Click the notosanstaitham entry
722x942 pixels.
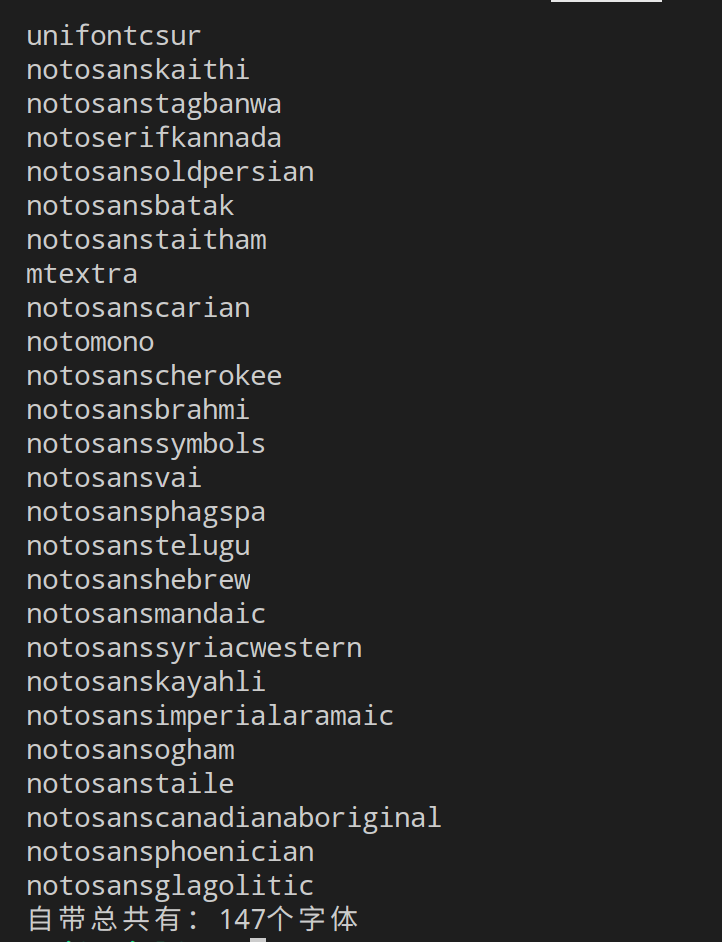pyautogui.click(x=146, y=240)
